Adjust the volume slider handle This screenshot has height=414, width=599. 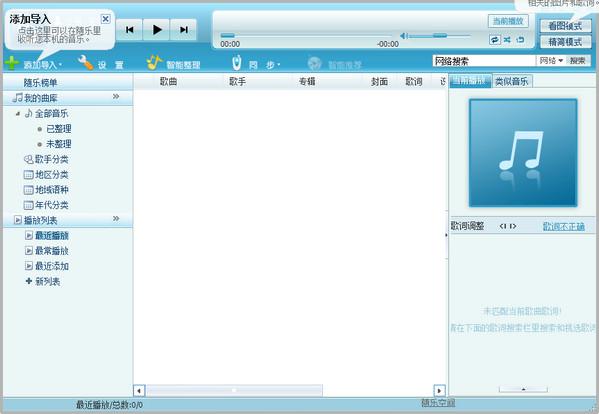440,36
